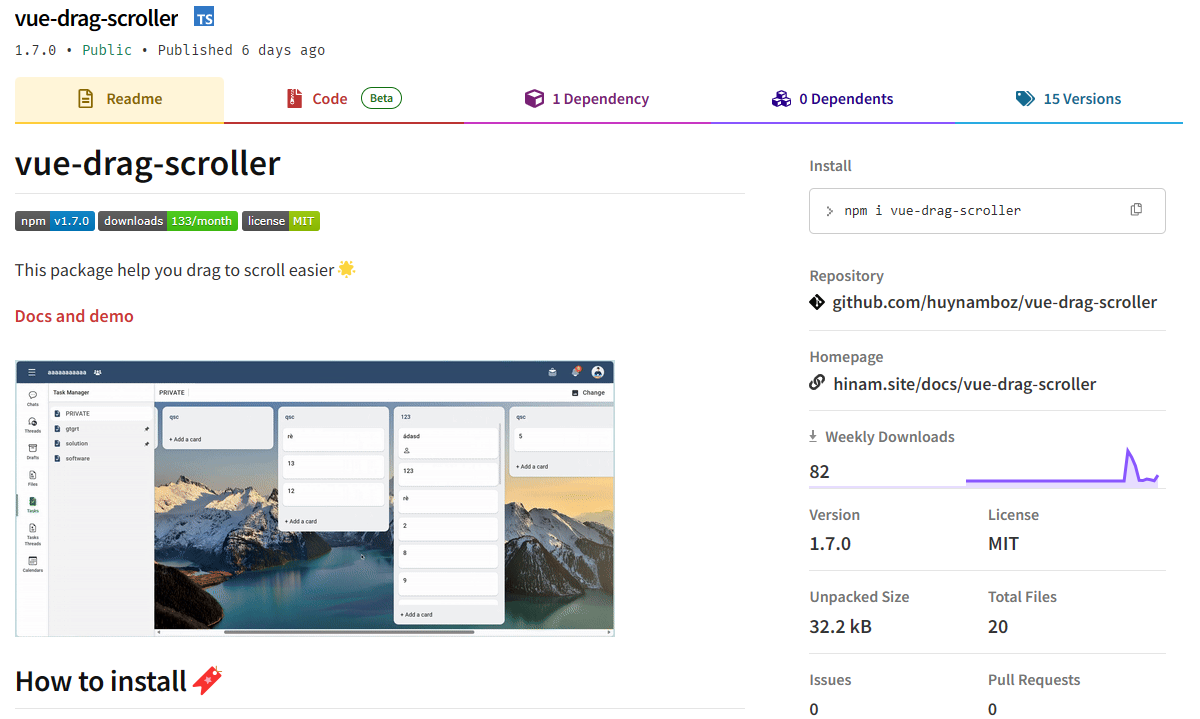Screen dimensions: 1200x719
Task: Click the task manager demo screenshot
Action: coord(315,498)
